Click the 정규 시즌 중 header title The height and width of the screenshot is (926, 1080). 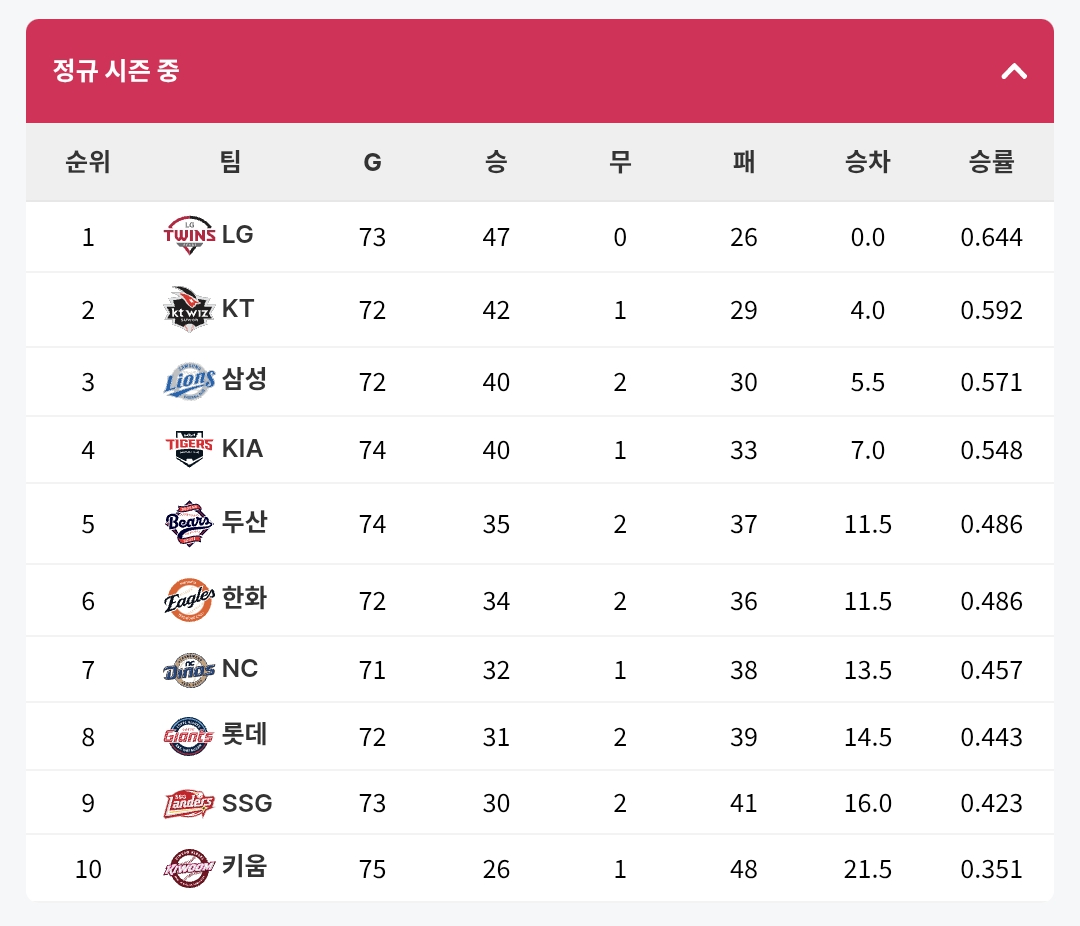click(116, 70)
